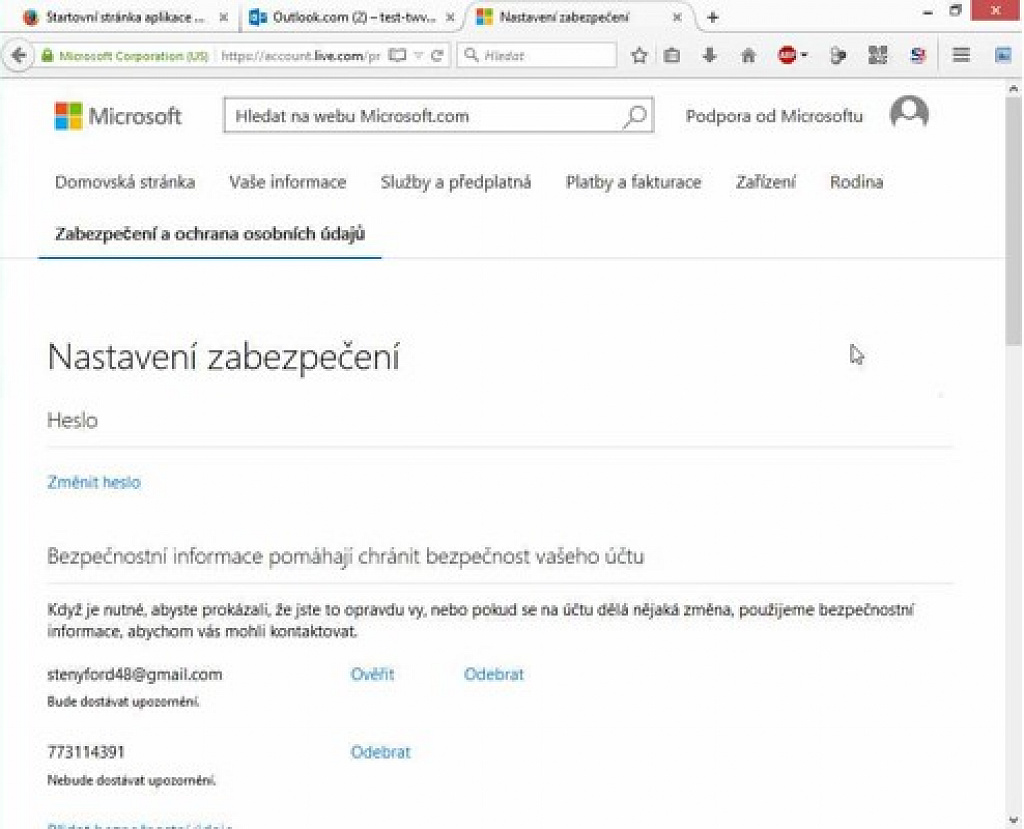This screenshot has width=1024, height=829.
Task: Open Zařízení menu item
Action: [765, 182]
